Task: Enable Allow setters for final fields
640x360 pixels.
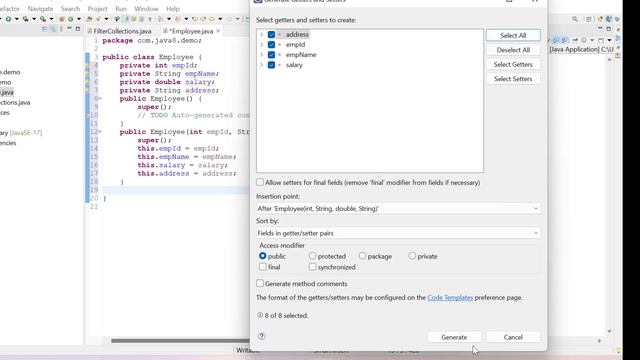Action: click(260, 182)
